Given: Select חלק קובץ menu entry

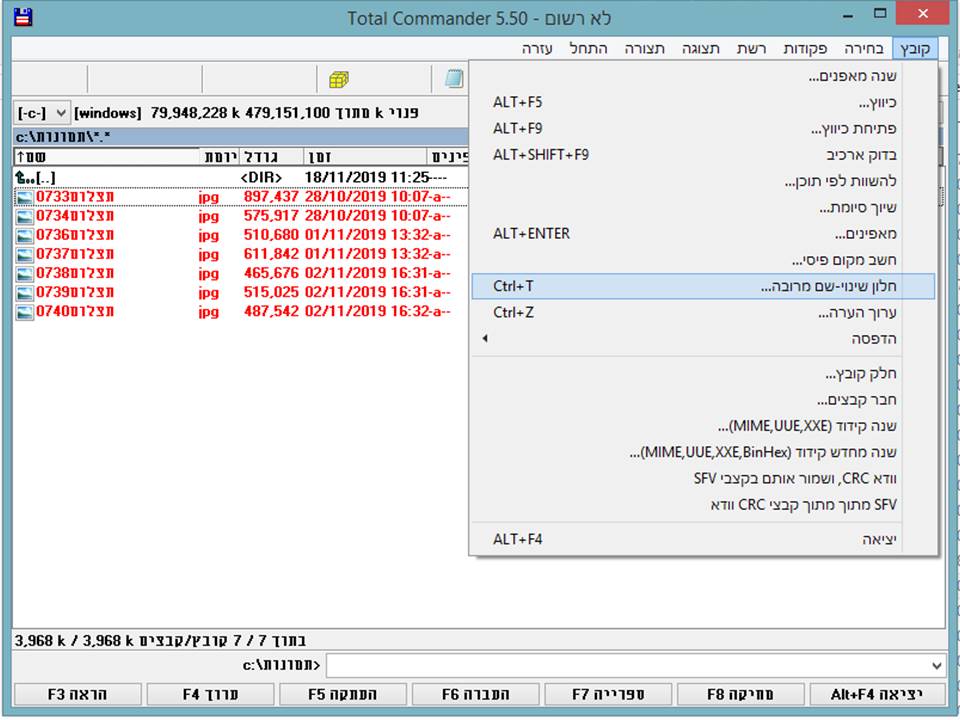Looking at the screenshot, I should [x=703, y=373].
